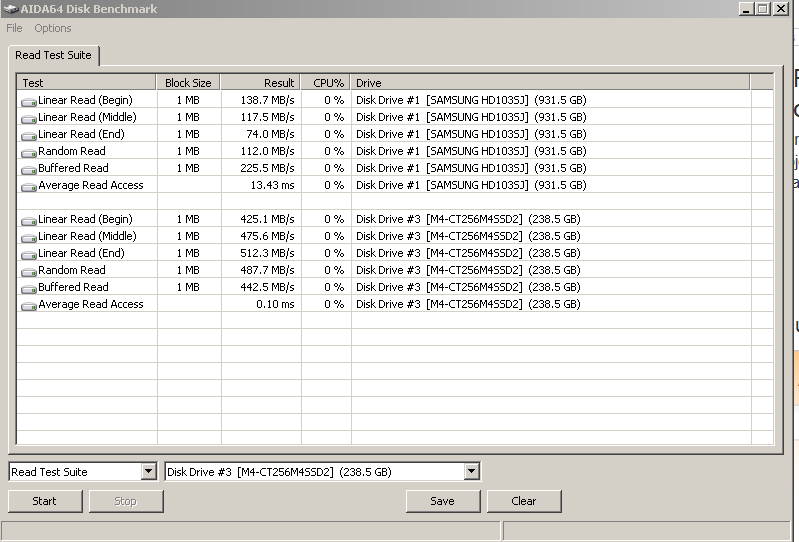Click disk icon of M4-CT256M4SSD2 Linear Read (End) row
The width and height of the screenshot is (799, 542).
[x=29, y=255]
